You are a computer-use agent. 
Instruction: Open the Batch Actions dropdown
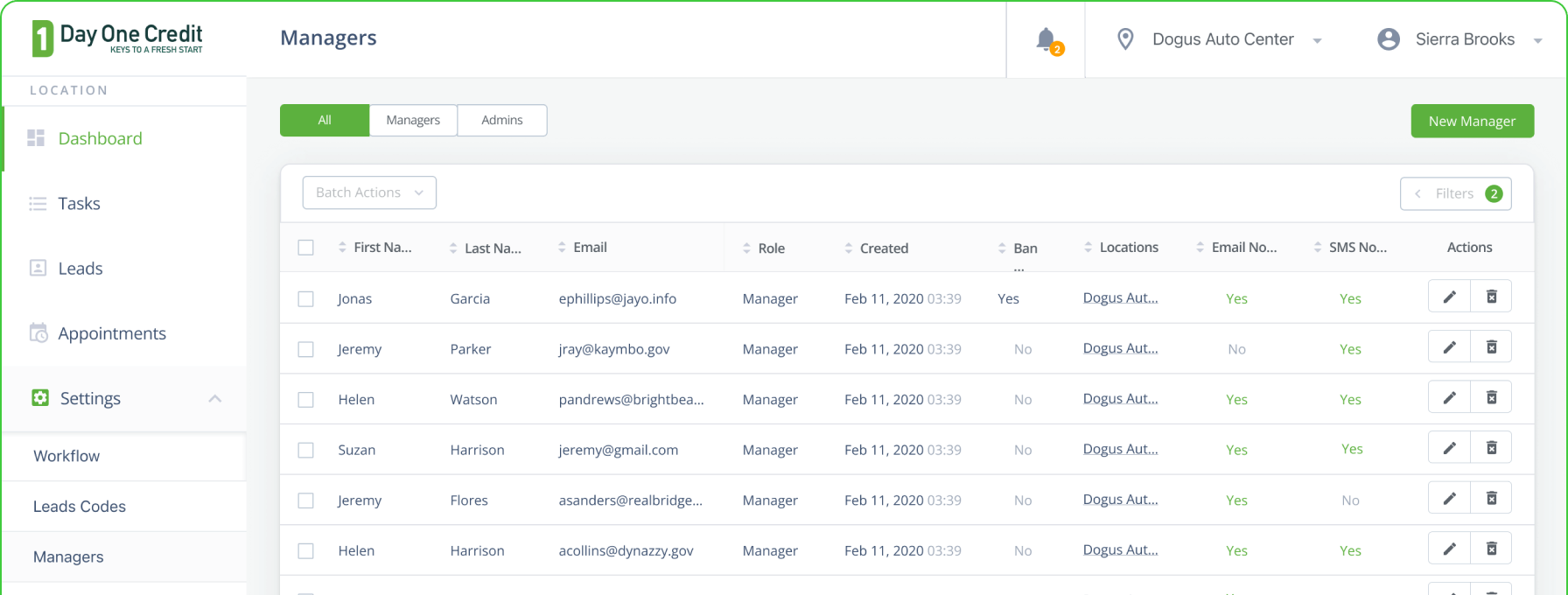click(369, 192)
